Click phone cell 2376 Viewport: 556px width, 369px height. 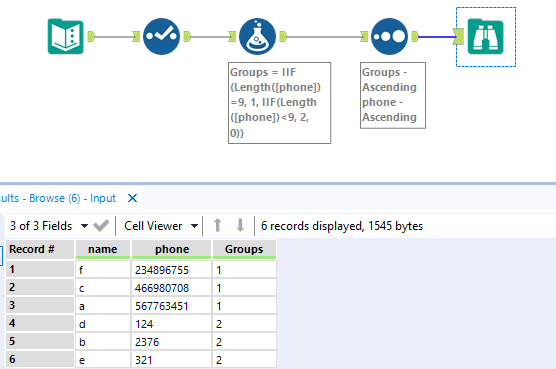172,342
